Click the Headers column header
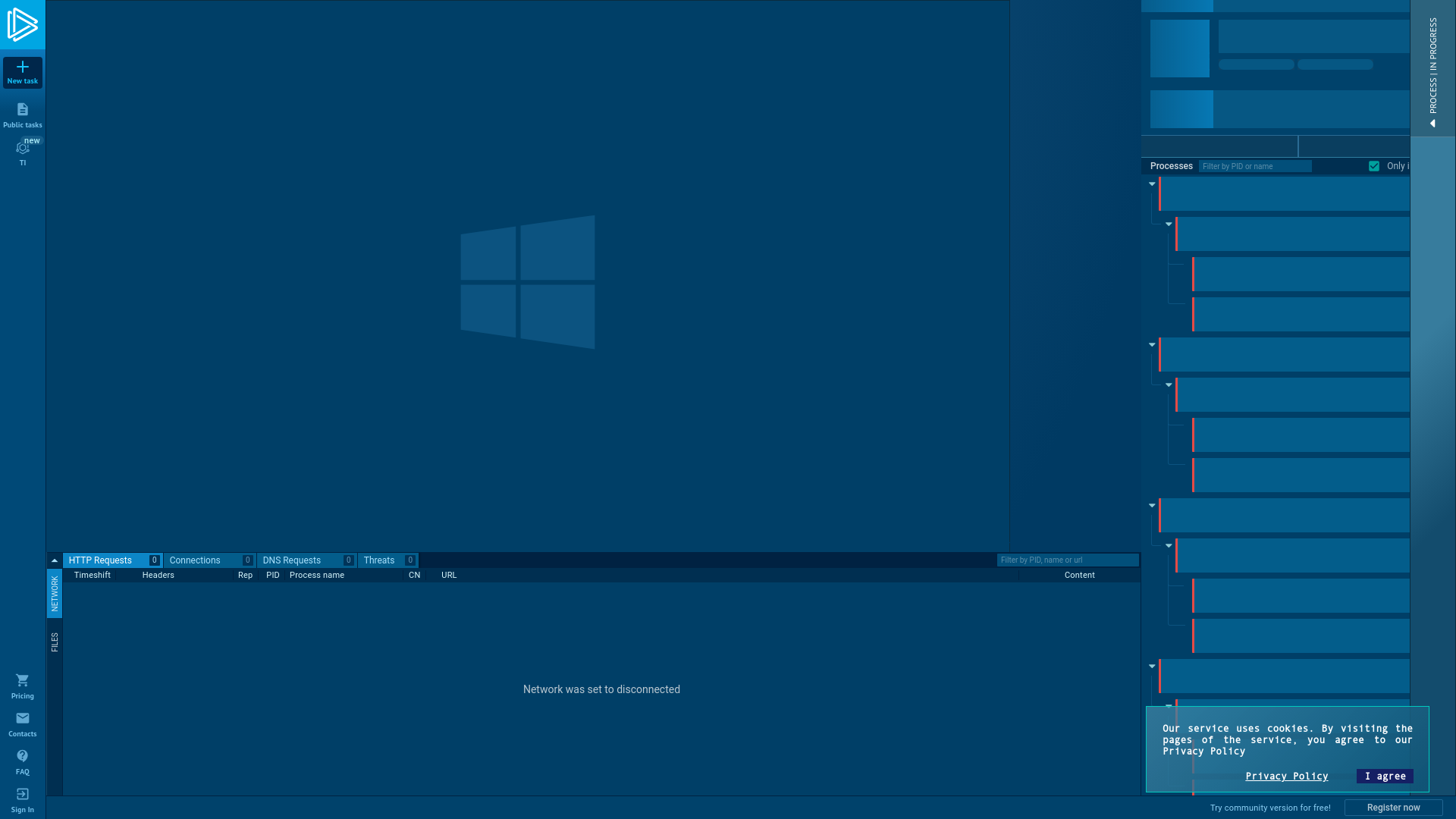 [158, 576]
